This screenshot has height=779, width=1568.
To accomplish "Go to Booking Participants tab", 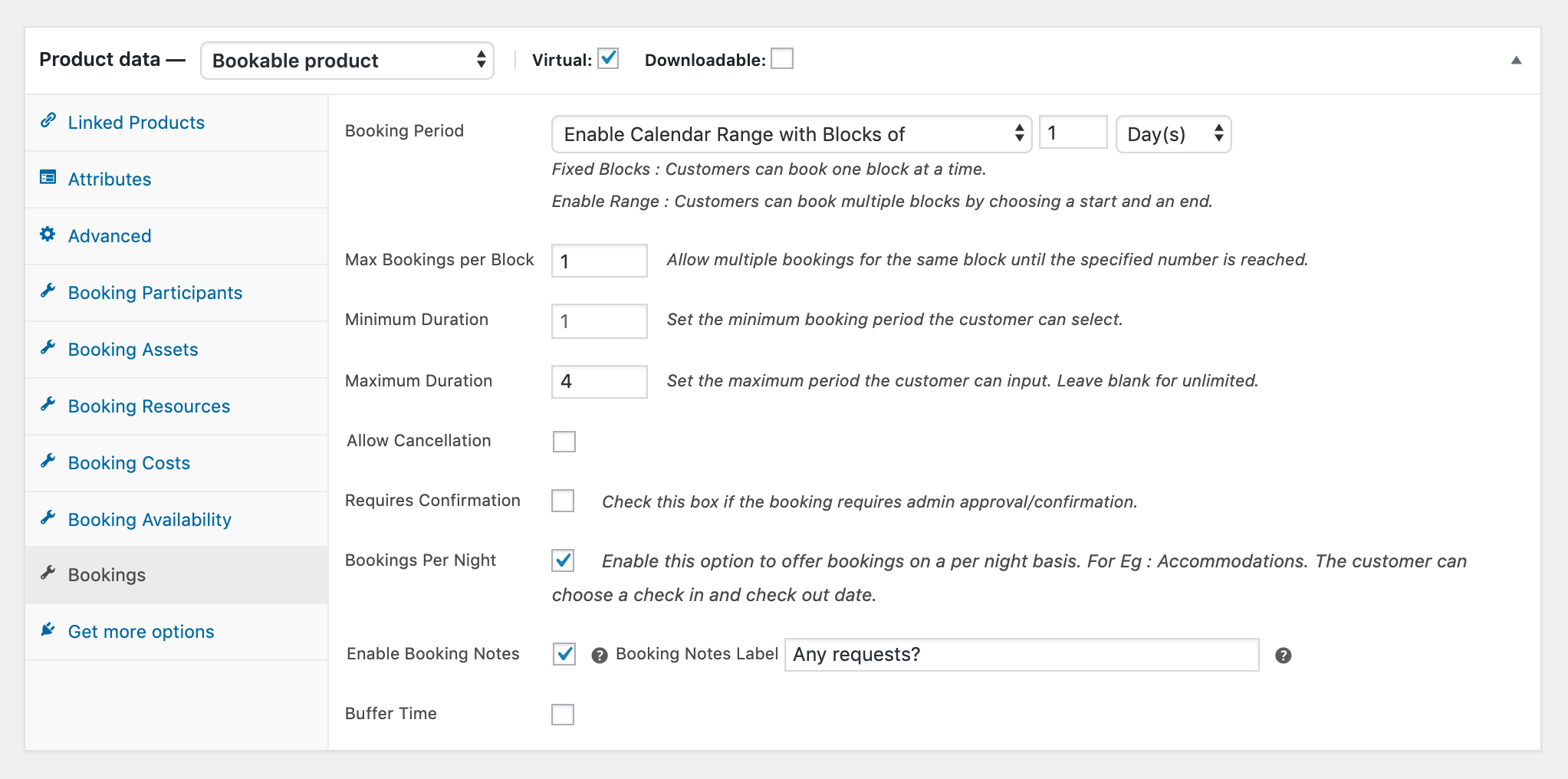I will (176, 293).
